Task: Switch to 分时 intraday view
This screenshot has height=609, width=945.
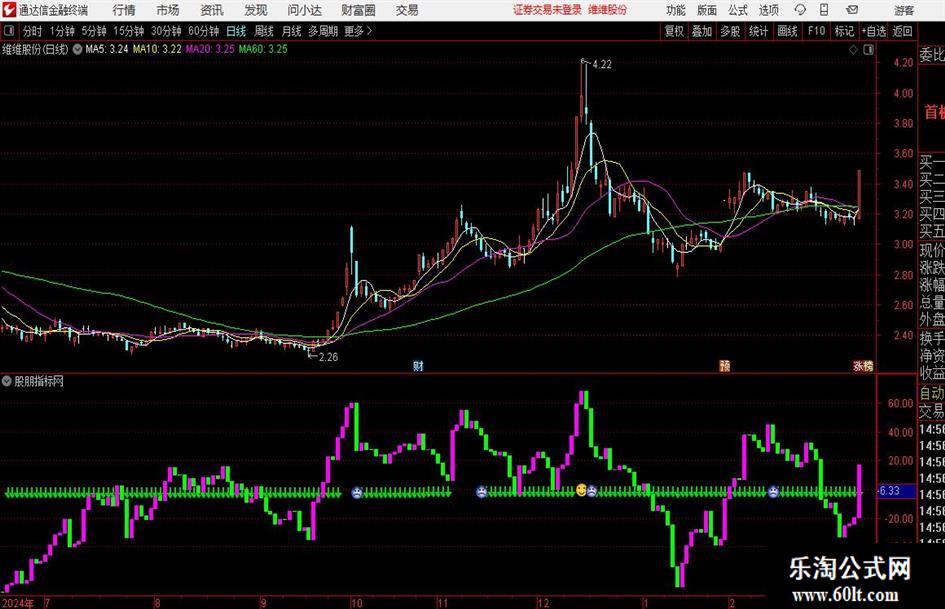Action: [32, 31]
